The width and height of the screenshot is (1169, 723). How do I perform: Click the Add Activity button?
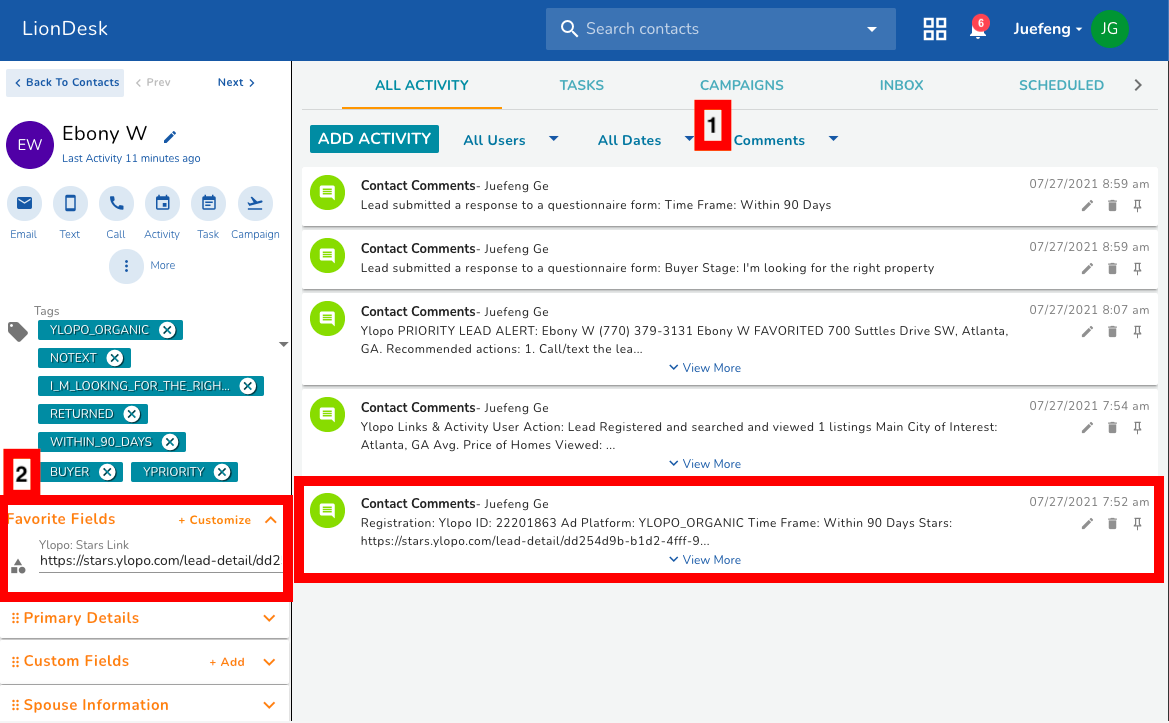[374, 139]
